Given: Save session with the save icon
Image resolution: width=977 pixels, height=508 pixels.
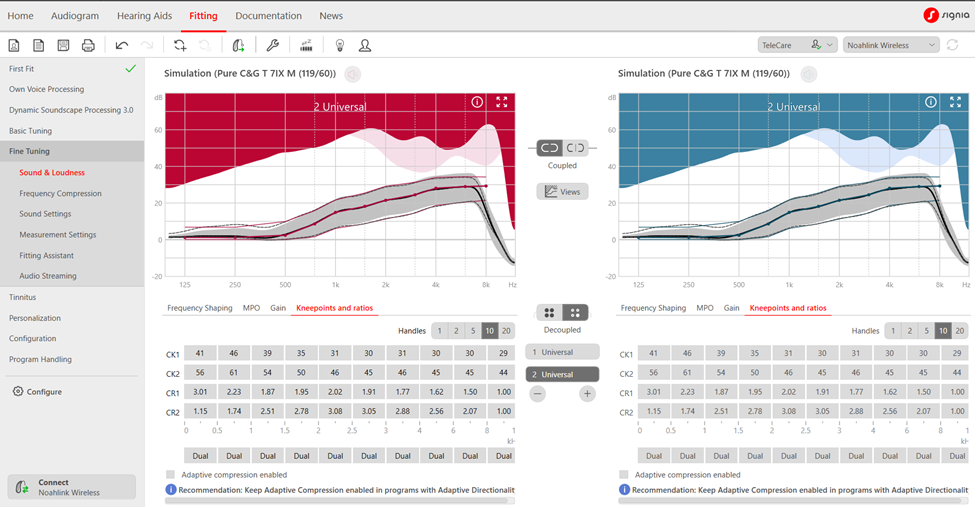Looking at the screenshot, I should tap(63, 46).
